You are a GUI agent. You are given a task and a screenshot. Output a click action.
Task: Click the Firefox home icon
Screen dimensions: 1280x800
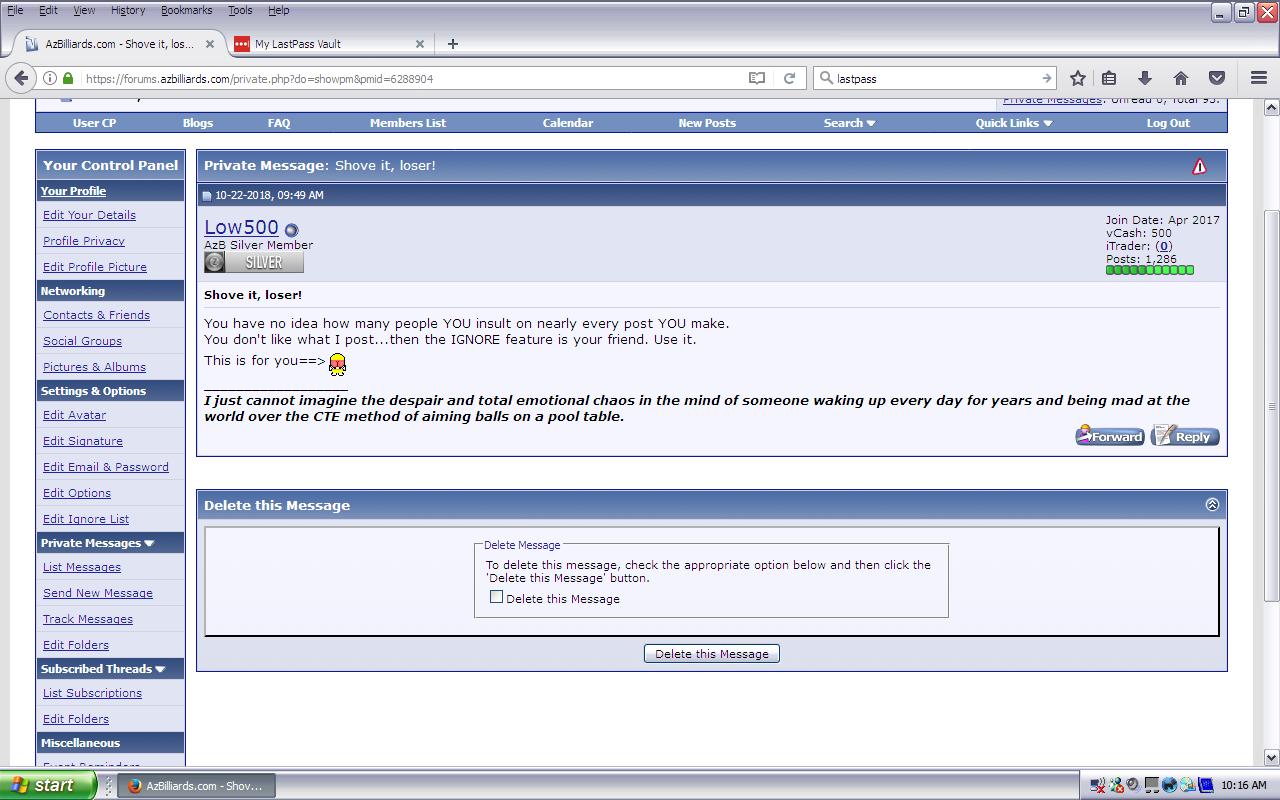coord(1181,78)
